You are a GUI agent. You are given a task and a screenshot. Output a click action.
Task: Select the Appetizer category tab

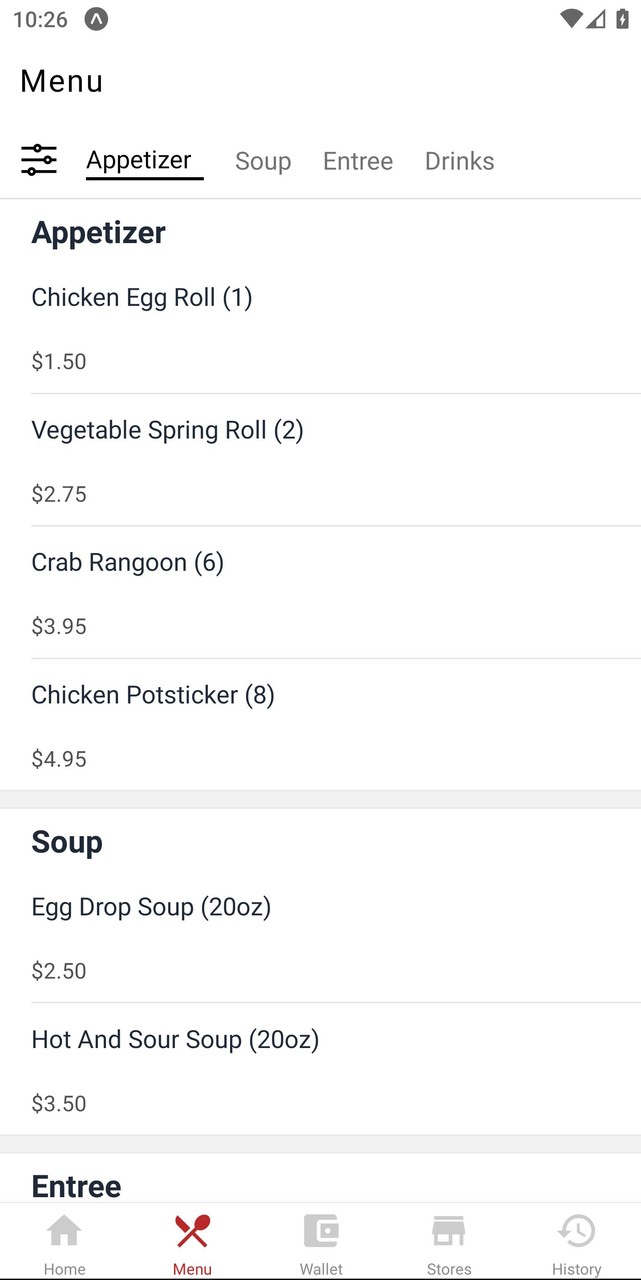pyautogui.click(x=139, y=160)
